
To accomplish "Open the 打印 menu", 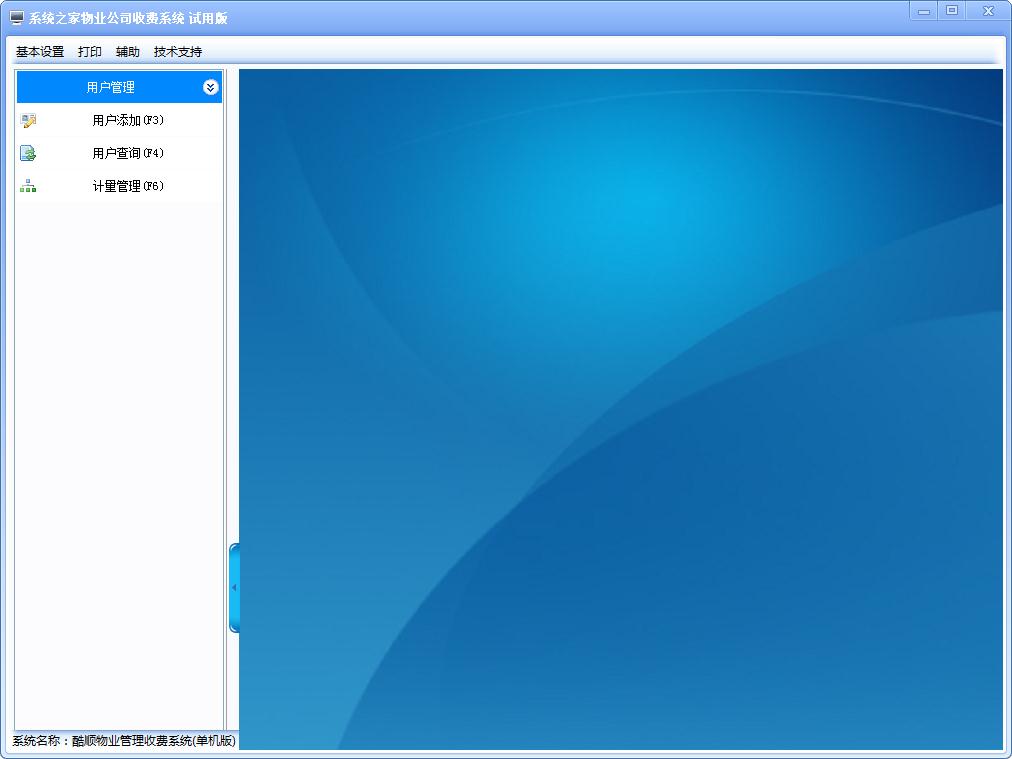I will point(90,52).
